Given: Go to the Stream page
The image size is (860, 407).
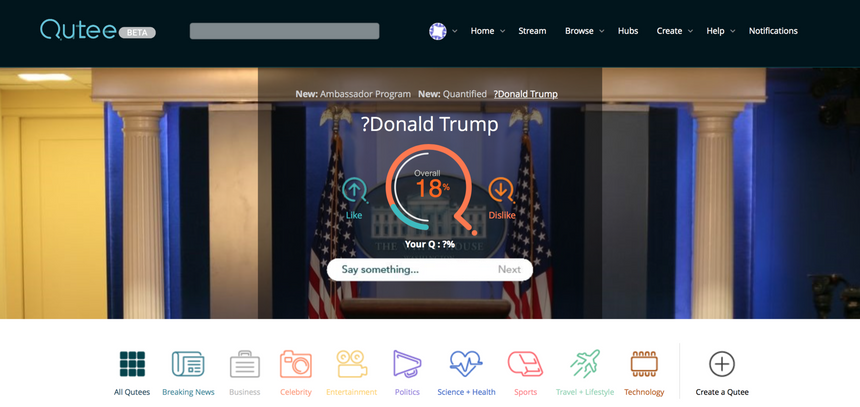Looking at the screenshot, I should [532, 31].
